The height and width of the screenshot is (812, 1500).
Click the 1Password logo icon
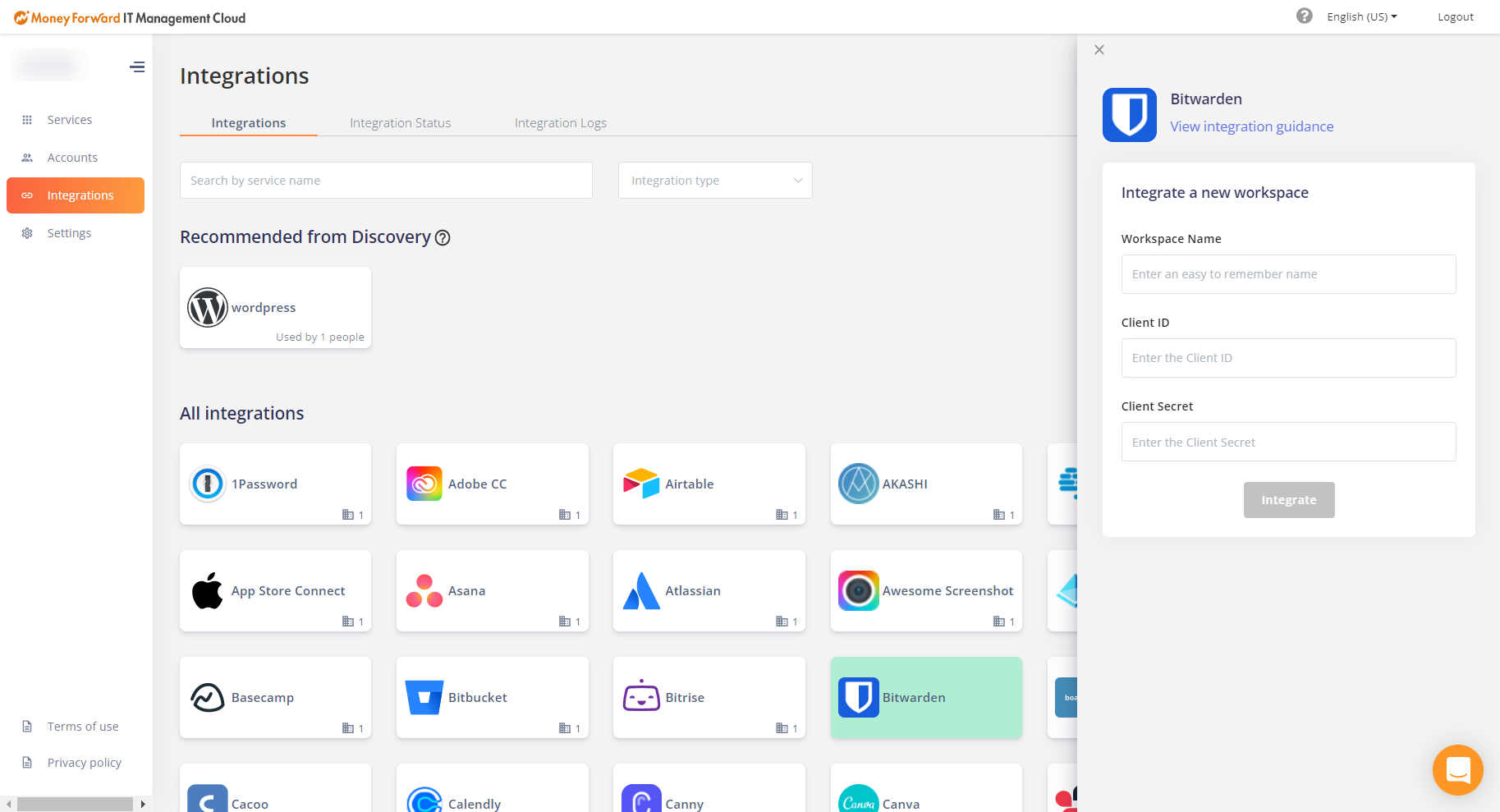208,484
